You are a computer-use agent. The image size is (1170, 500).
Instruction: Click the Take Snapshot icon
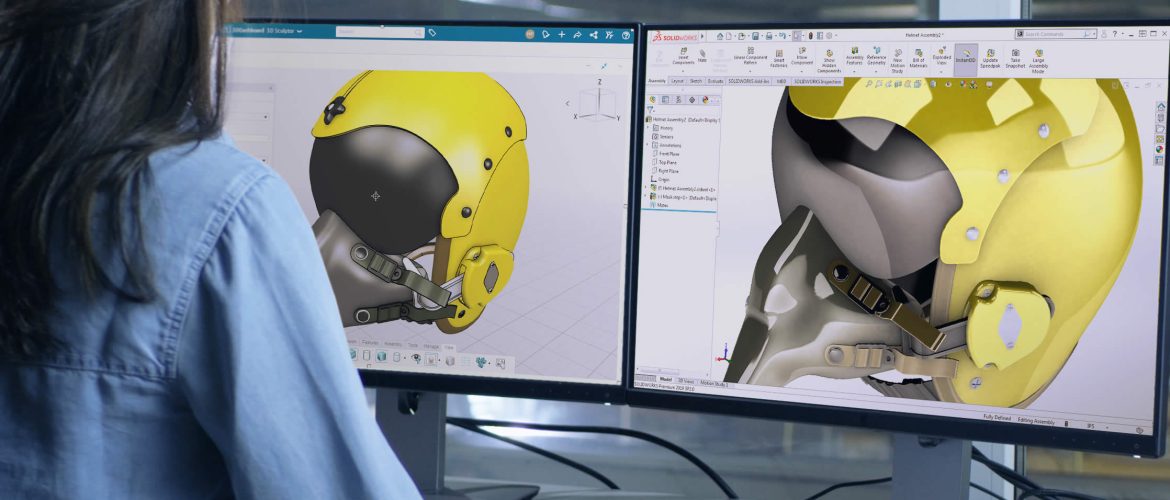[1014, 59]
